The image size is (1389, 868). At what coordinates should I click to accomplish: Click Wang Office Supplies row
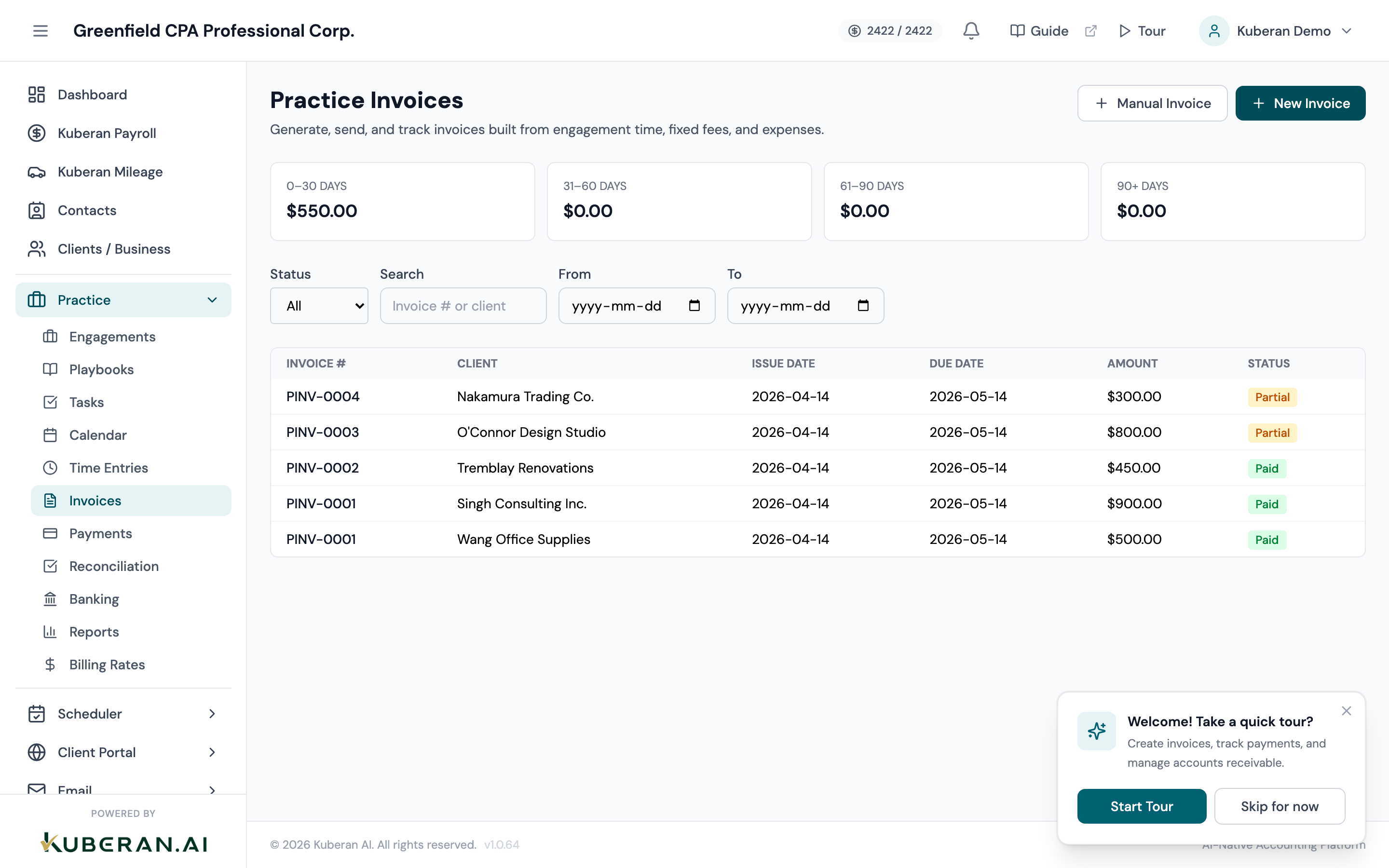[x=817, y=539]
